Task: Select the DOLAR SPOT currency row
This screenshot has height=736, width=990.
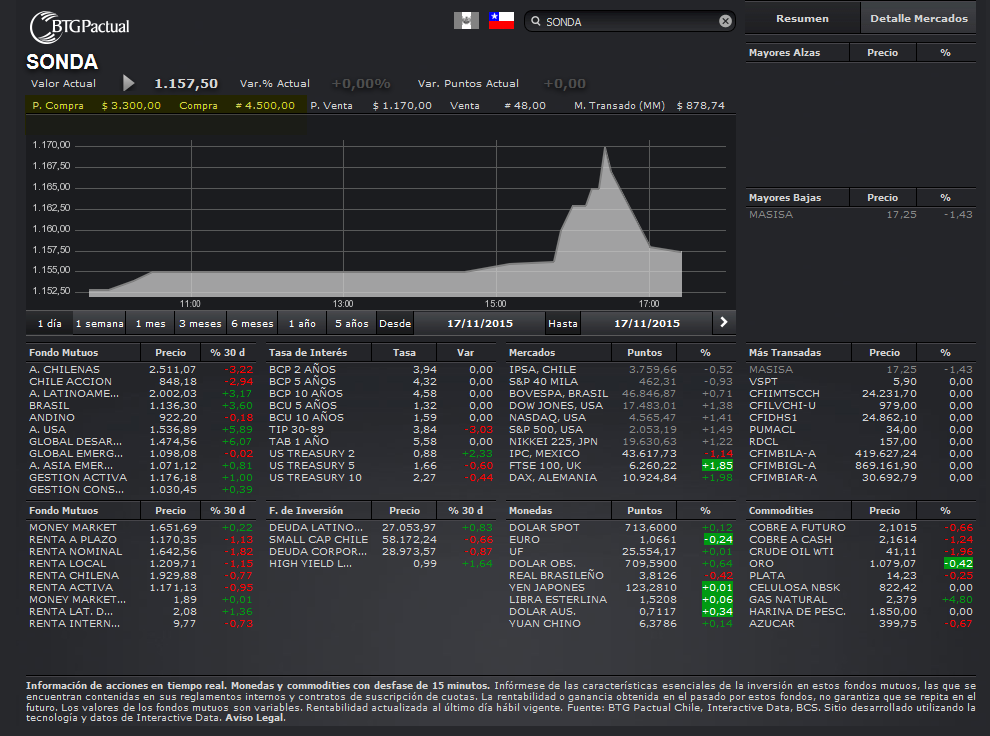Action: point(543,527)
